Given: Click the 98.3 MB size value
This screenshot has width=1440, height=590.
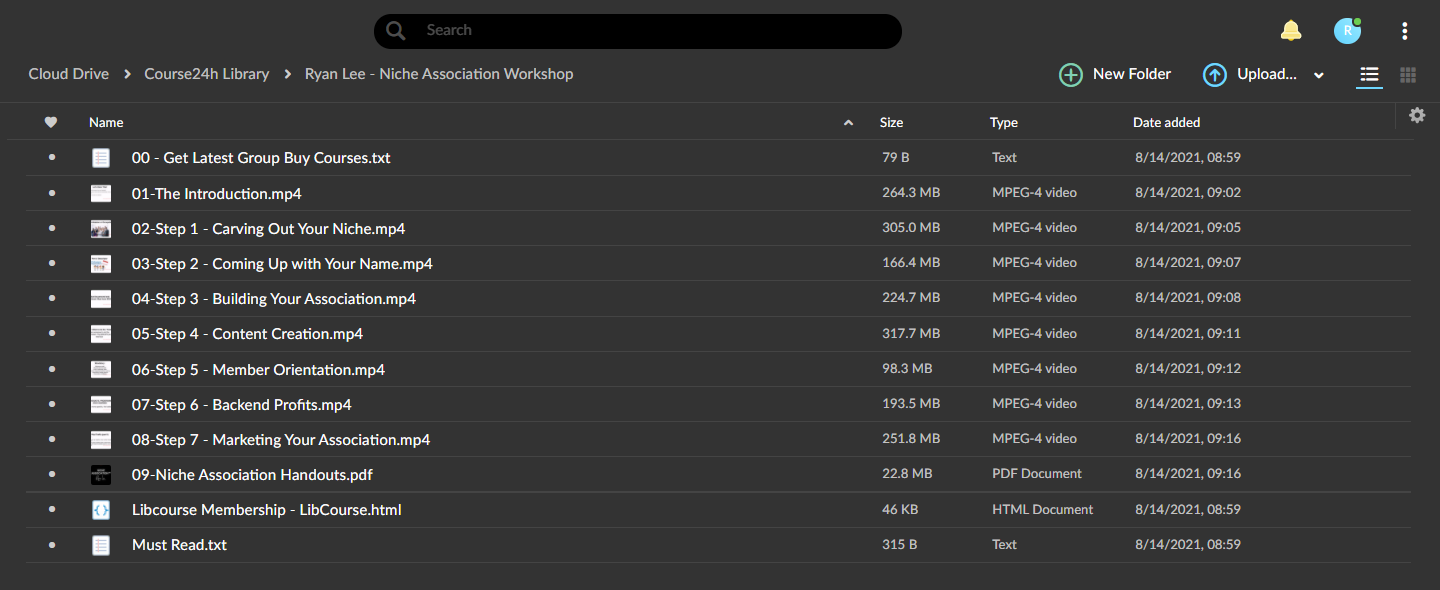Looking at the screenshot, I should tap(907, 369).
